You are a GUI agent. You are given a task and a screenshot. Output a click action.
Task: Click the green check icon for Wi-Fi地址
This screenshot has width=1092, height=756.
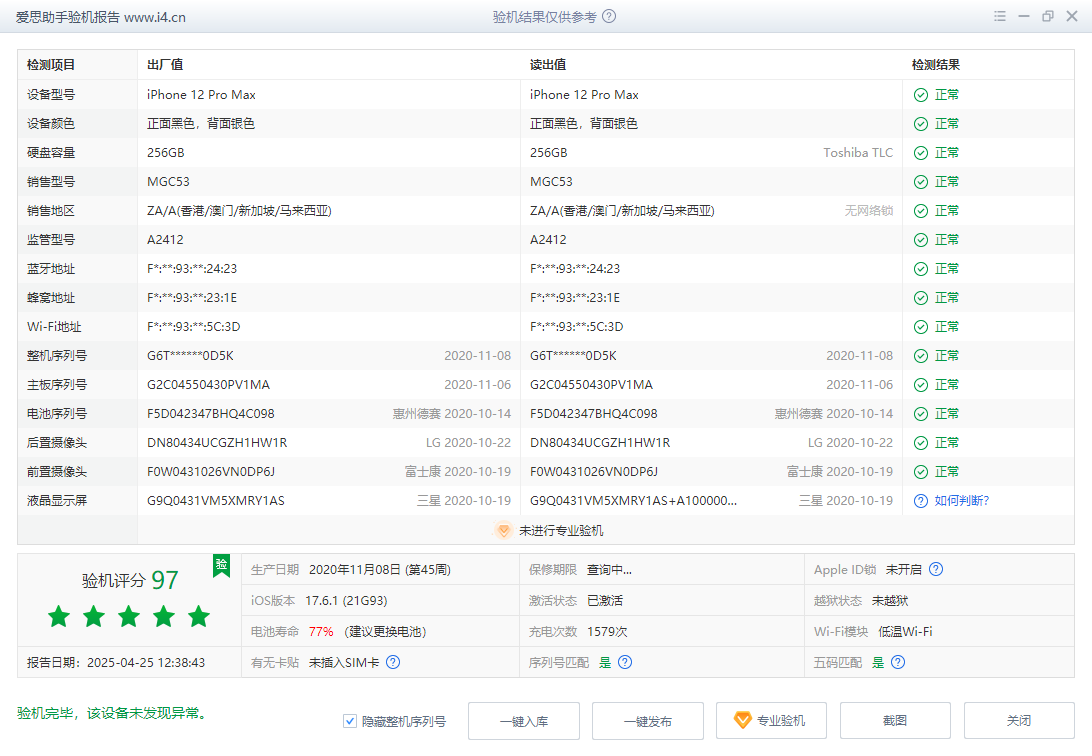pos(921,327)
